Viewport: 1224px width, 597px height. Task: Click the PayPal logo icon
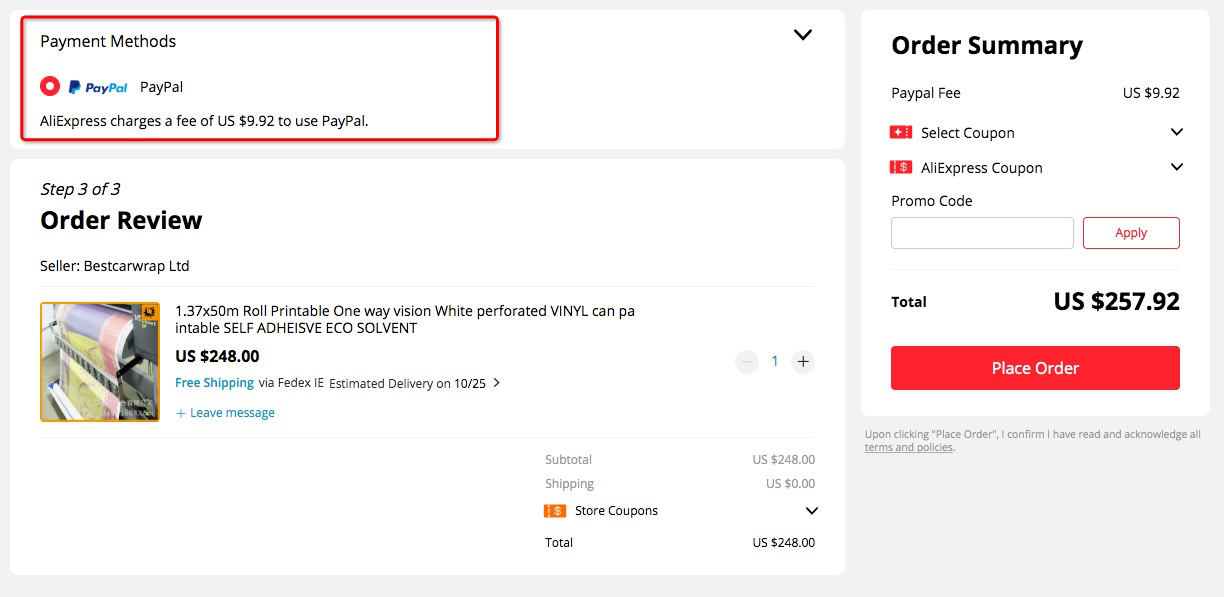pyautogui.click(x=98, y=87)
